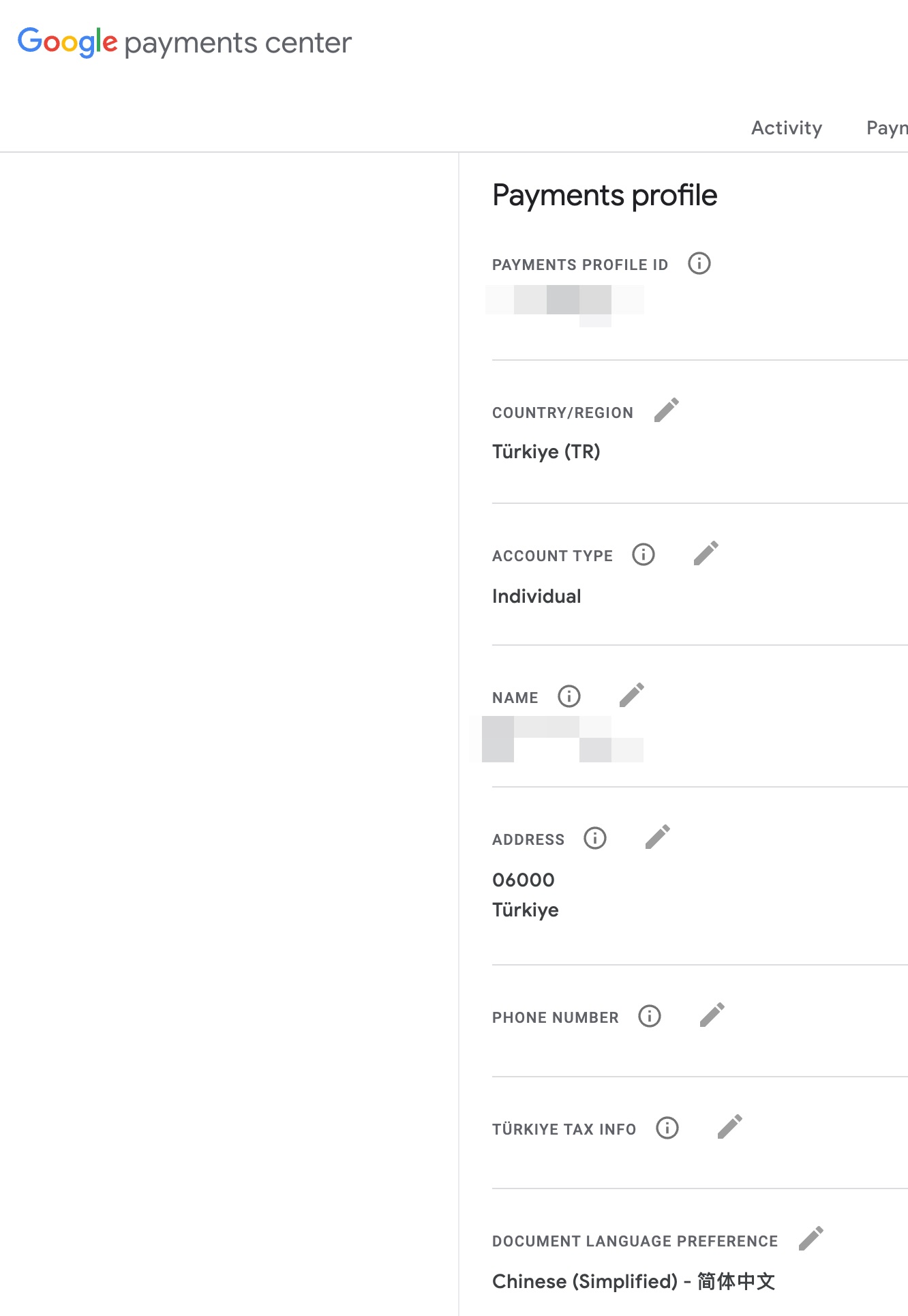The height and width of the screenshot is (1316, 908).
Task: Click the Türkiye (TR) country value
Action: 546,452
